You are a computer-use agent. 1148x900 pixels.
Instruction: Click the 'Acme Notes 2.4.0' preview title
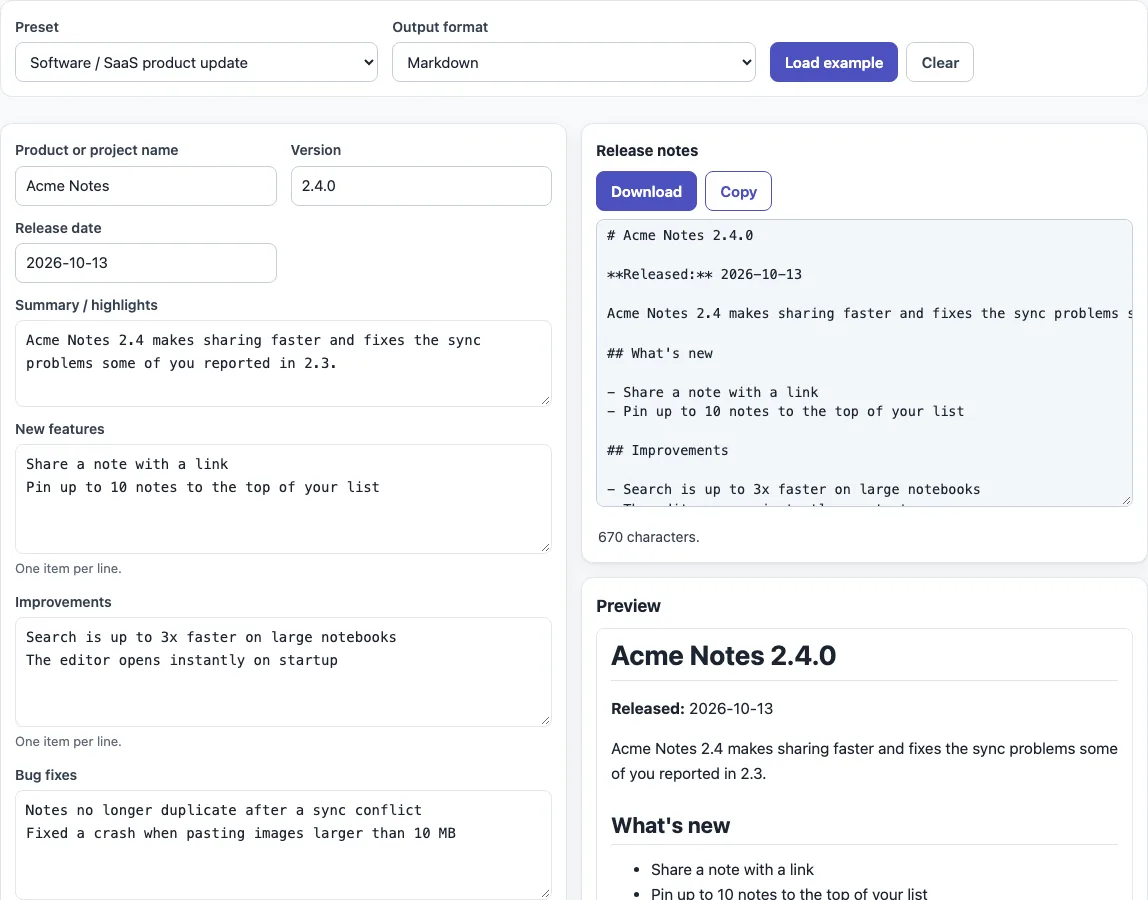tap(723, 655)
